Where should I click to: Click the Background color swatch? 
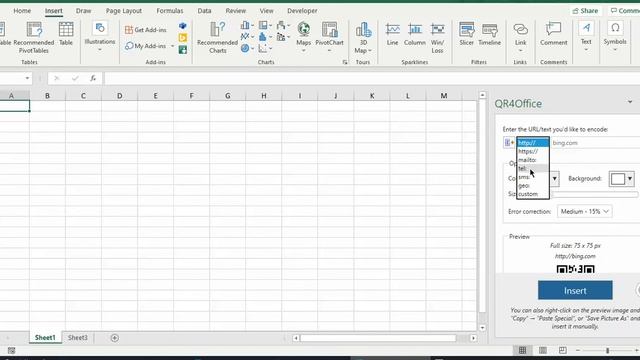(x=618, y=179)
